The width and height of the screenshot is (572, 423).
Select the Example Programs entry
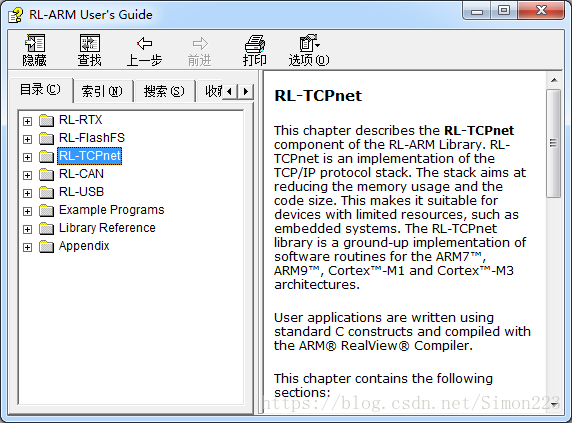point(112,210)
